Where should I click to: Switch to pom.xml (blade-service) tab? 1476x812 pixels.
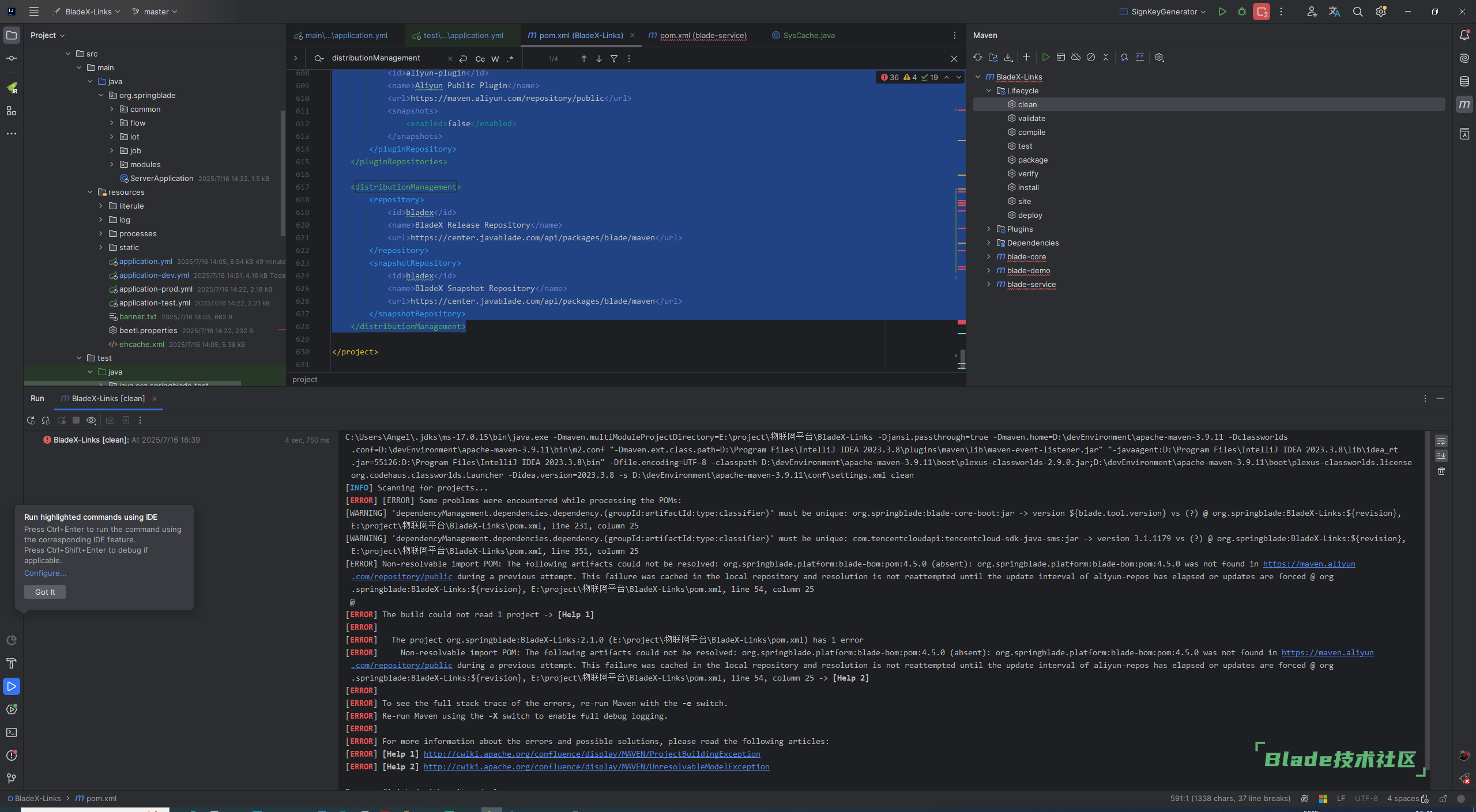click(702, 35)
